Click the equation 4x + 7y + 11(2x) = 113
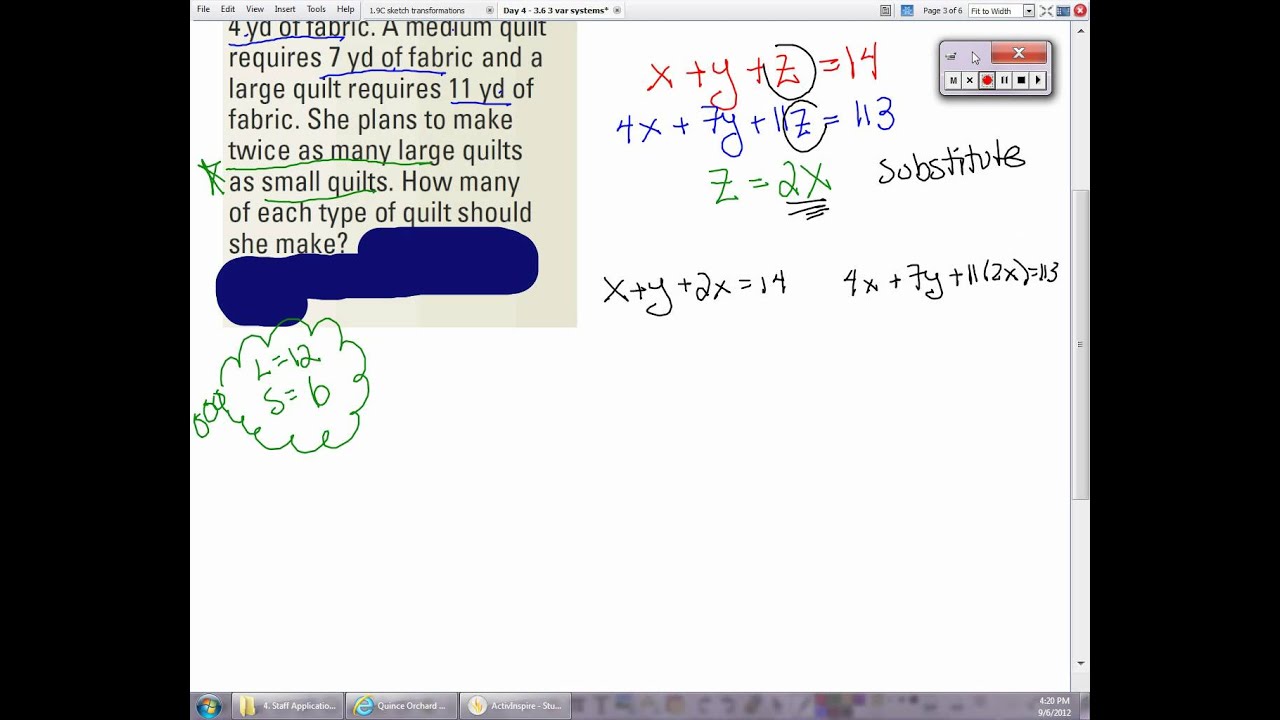The image size is (1280, 720). click(950, 277)
